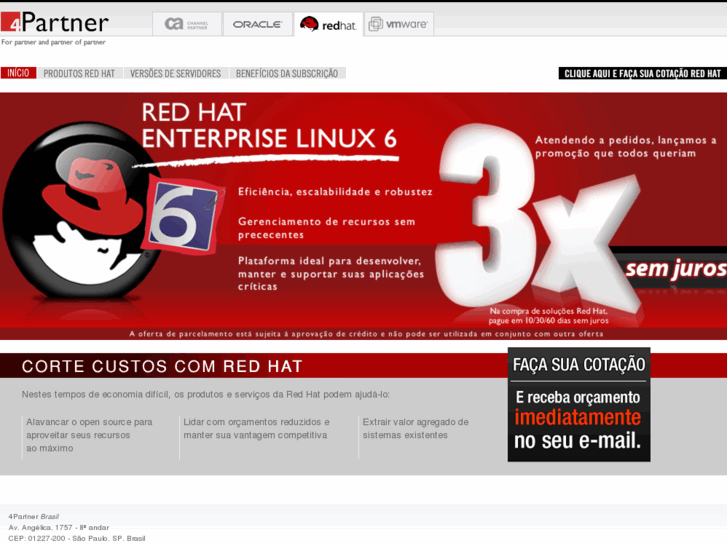The width and height of the screenshot is (727, 545).
Task: Click 'For partner and partner of partner' tagline
Action: tap(53, 42)
